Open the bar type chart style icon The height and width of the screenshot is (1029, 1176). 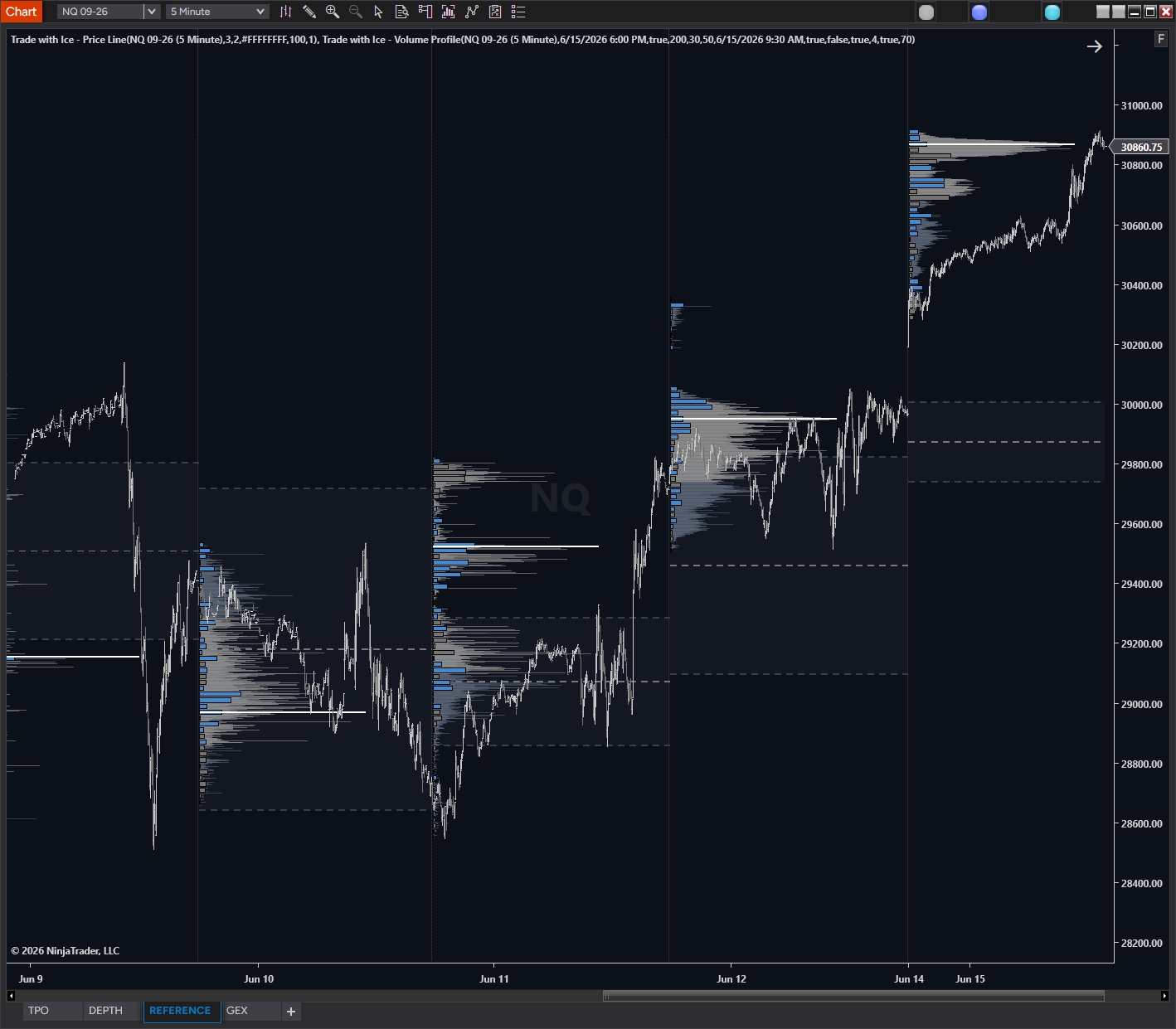point(285,12)
